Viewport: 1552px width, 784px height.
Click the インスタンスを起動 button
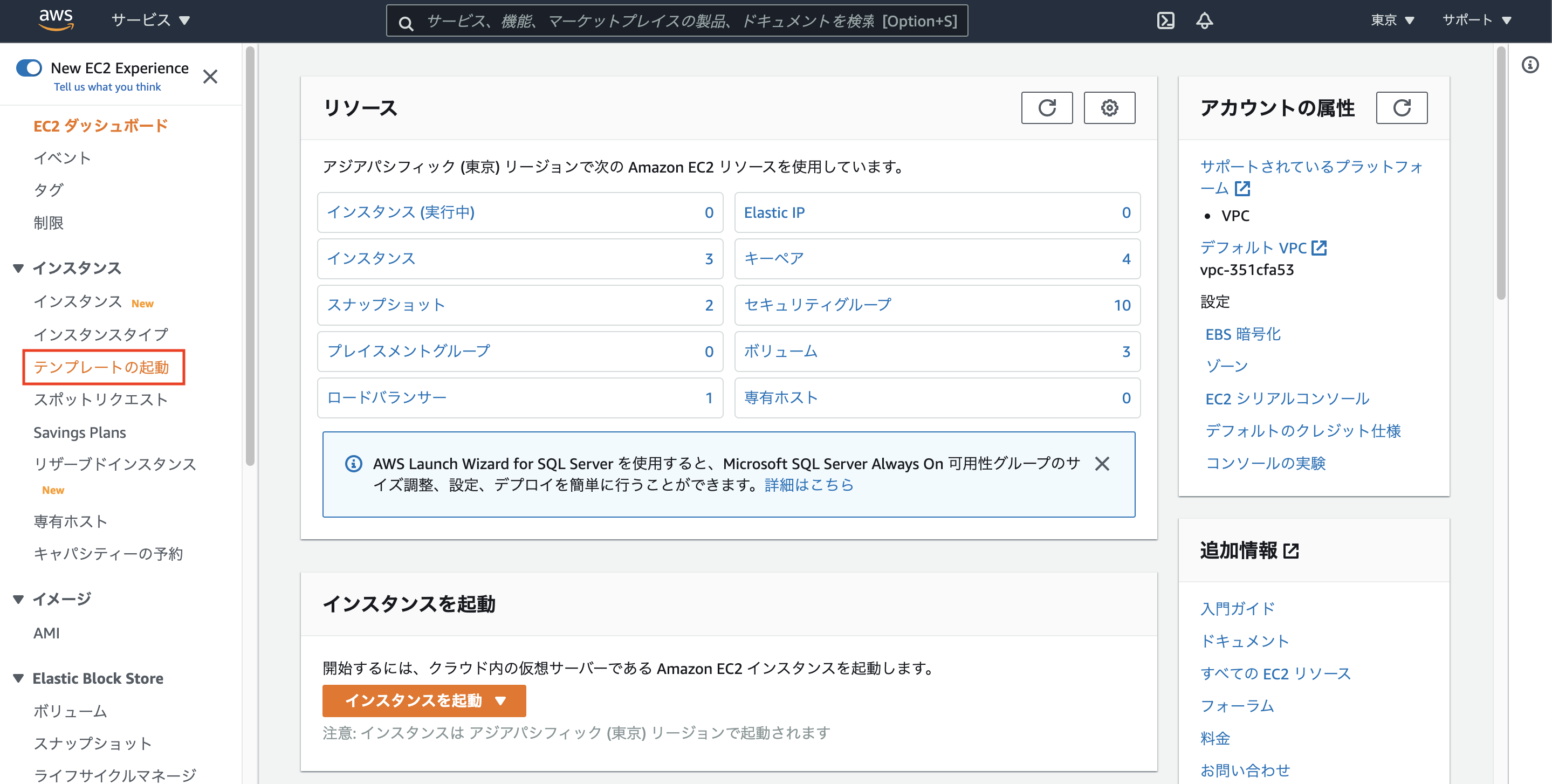416,701
